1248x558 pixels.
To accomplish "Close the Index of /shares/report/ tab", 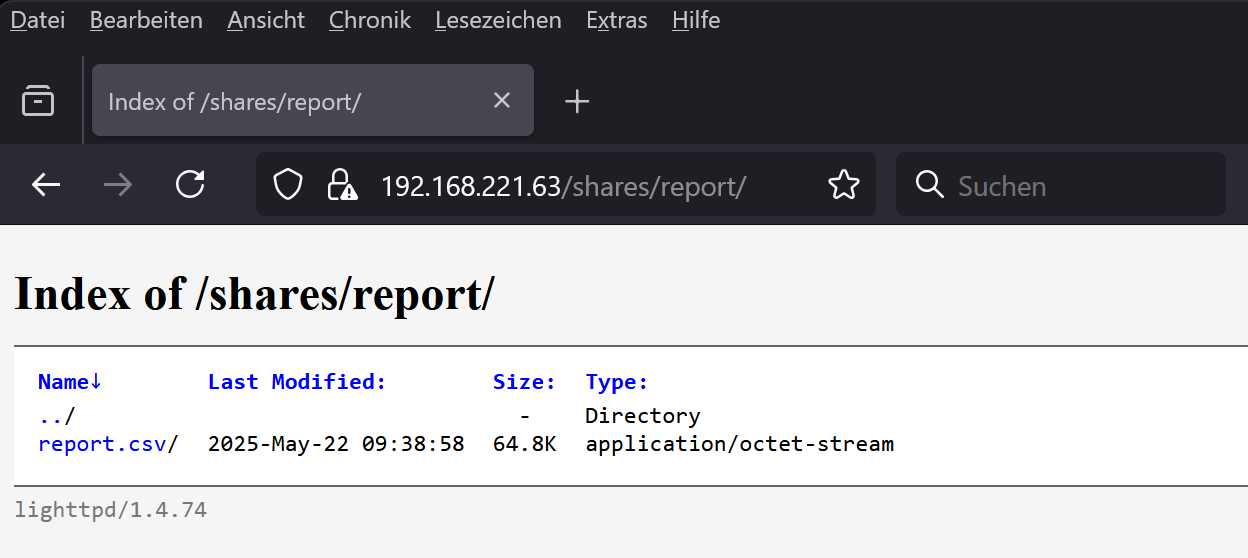I will pos(502,101).
